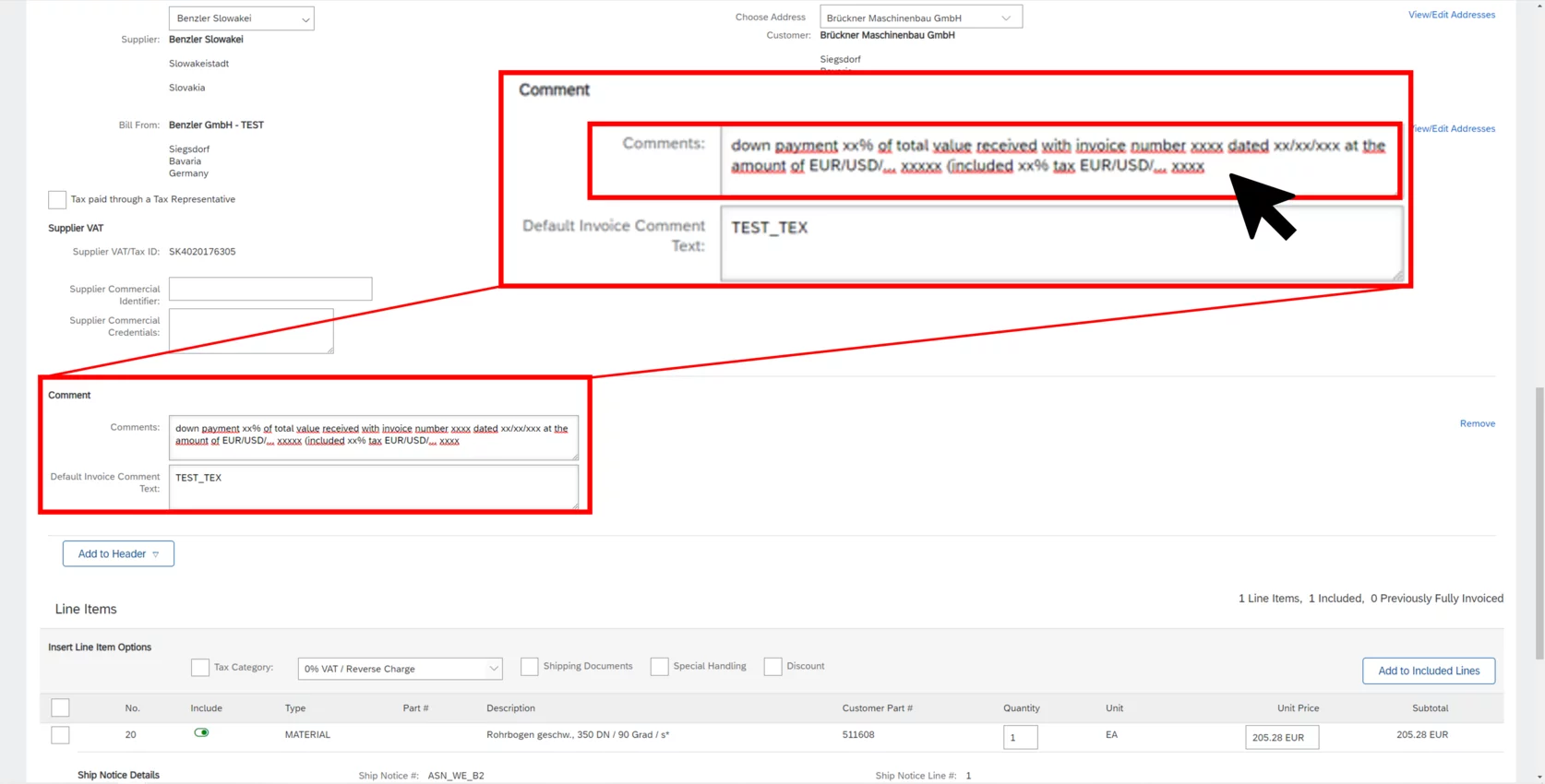This screenshot has height=784, width=1545.
Task: Click the Supplier VAT/Tax ID value SK4020176305
Action: (202, 252)
